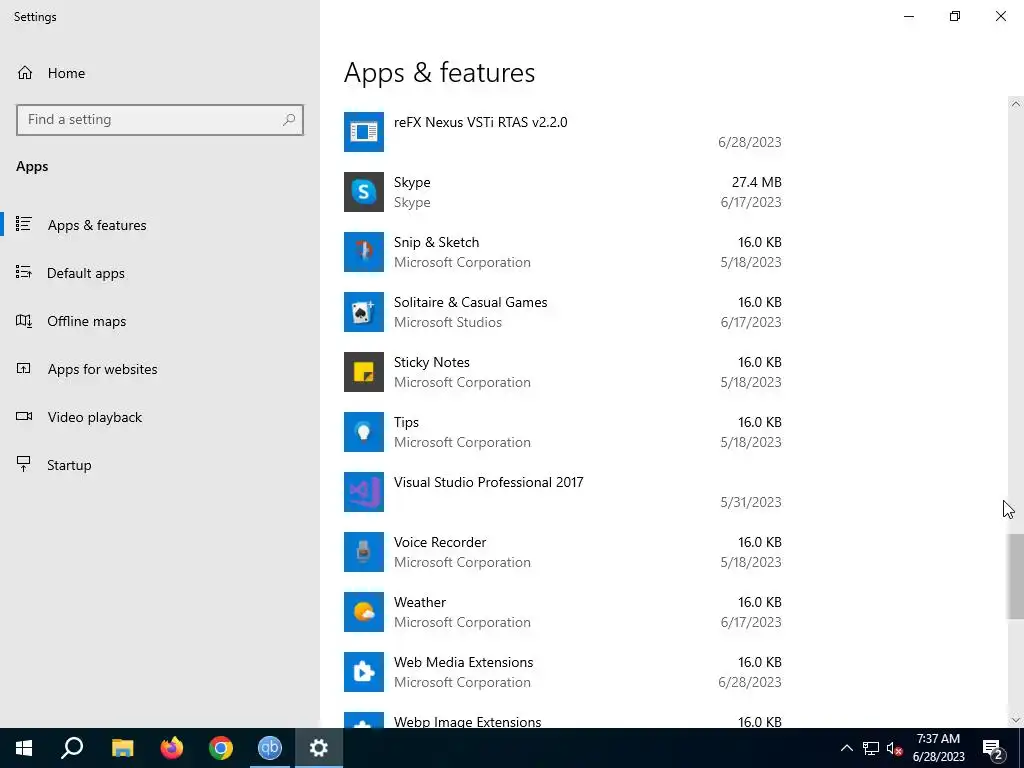Click the Snip & Sketch app icon
This screenshot has height=768, width=1024.
tap(364, 252)
